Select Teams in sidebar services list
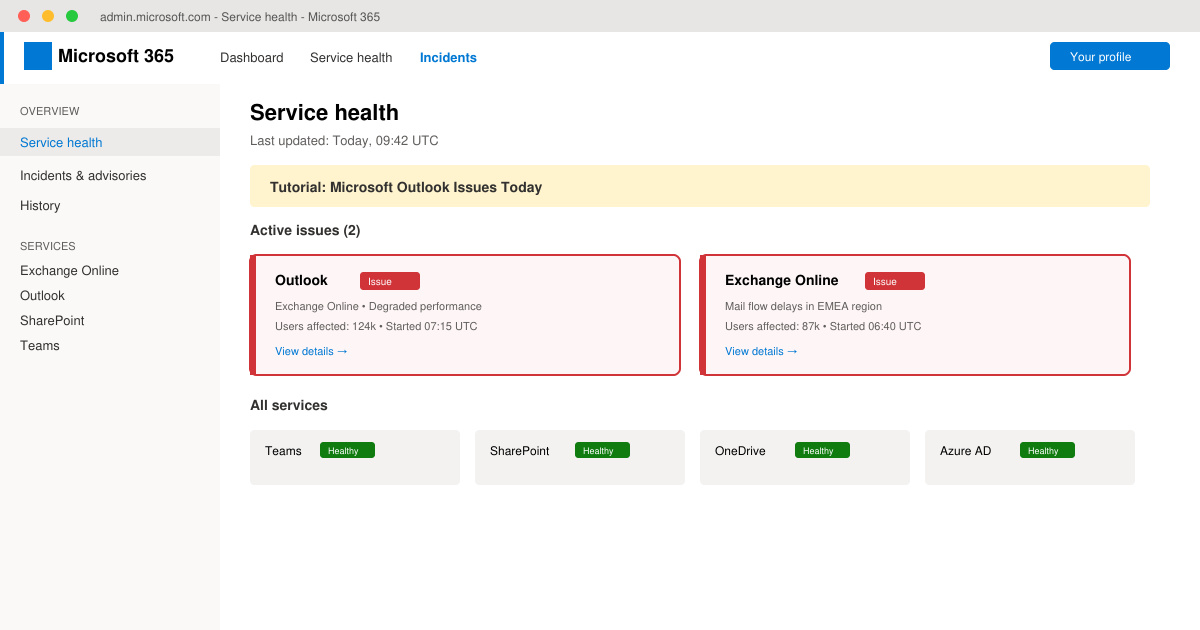Screen dimensions: 1200x630 pos(40,346)
